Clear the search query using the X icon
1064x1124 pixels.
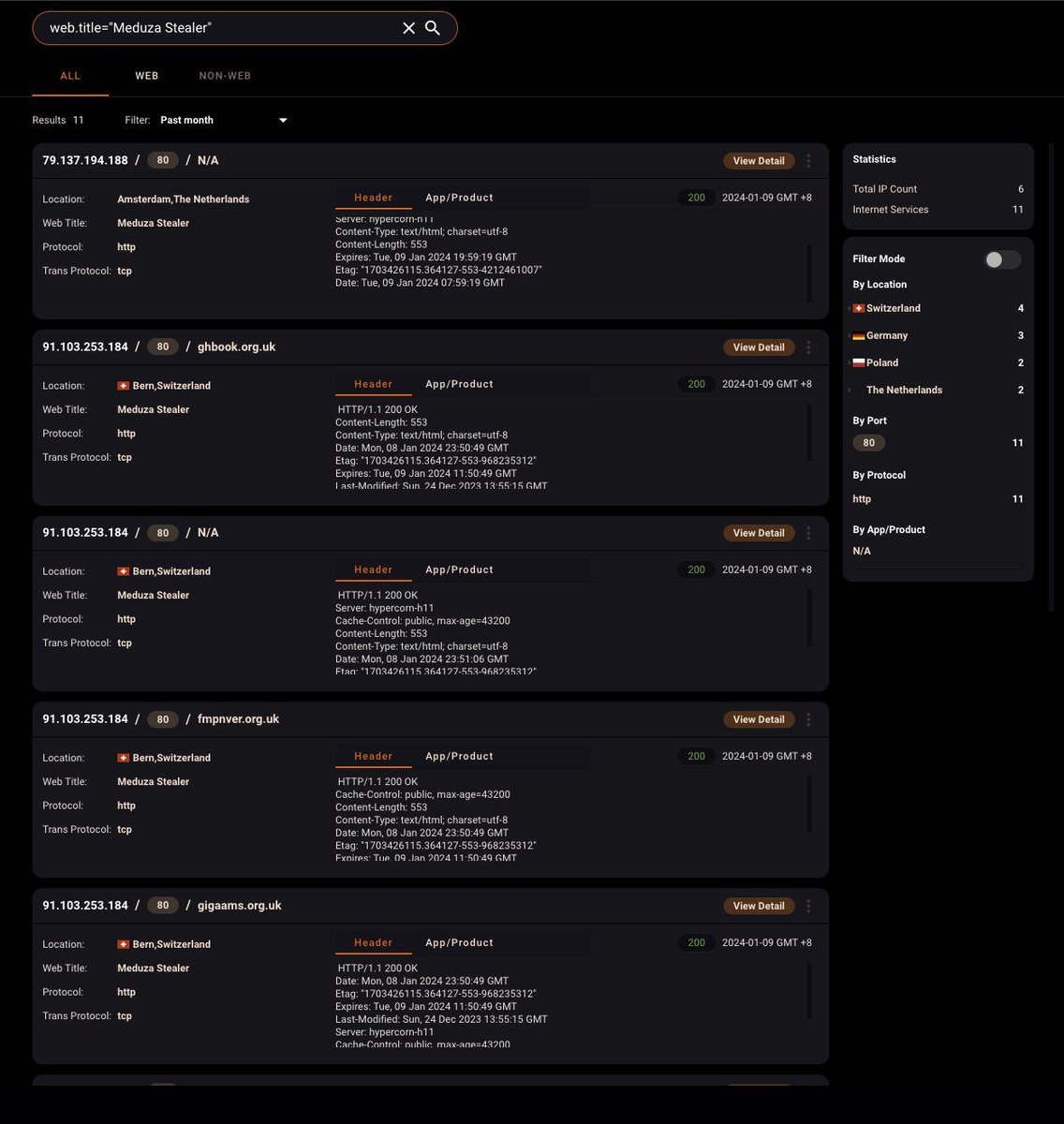(408, 28)
